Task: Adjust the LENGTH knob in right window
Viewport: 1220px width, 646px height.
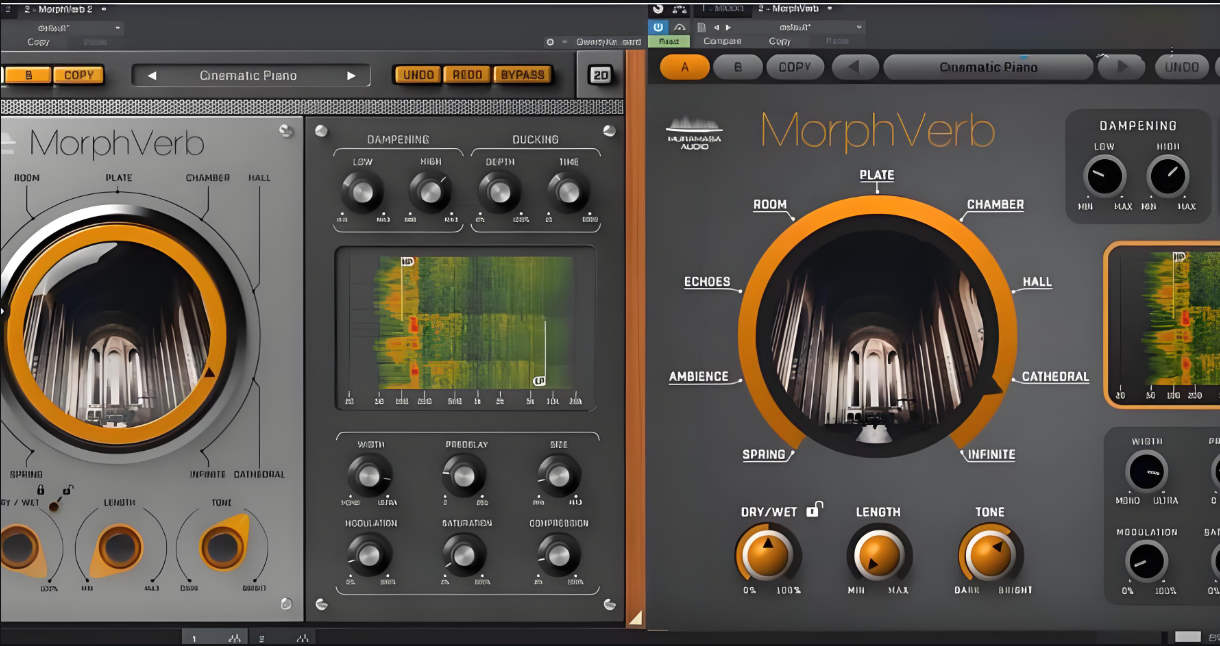Action: pyautogui.click(x=879, y=553)
